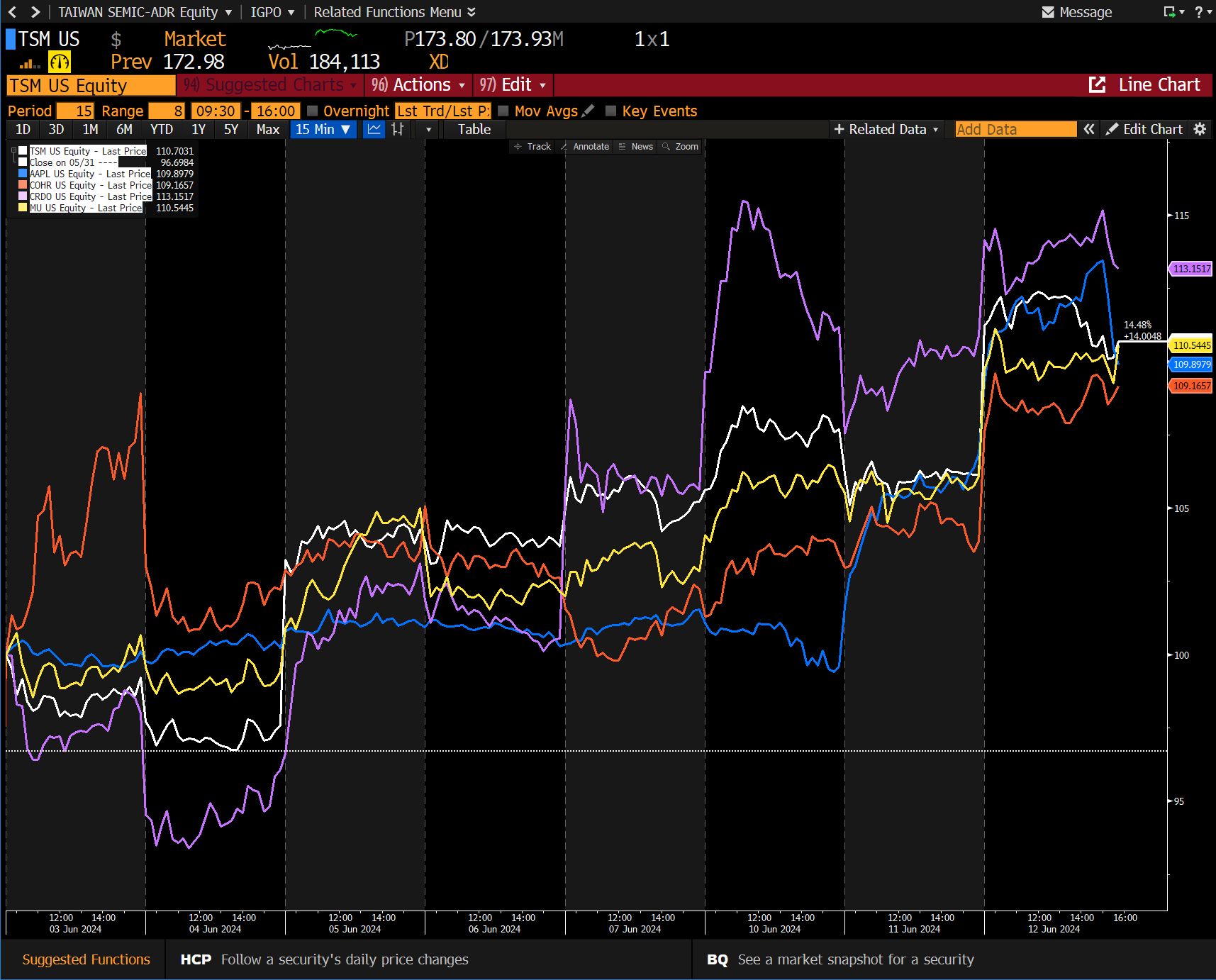Open the News overlay tool

pos(636,147)
